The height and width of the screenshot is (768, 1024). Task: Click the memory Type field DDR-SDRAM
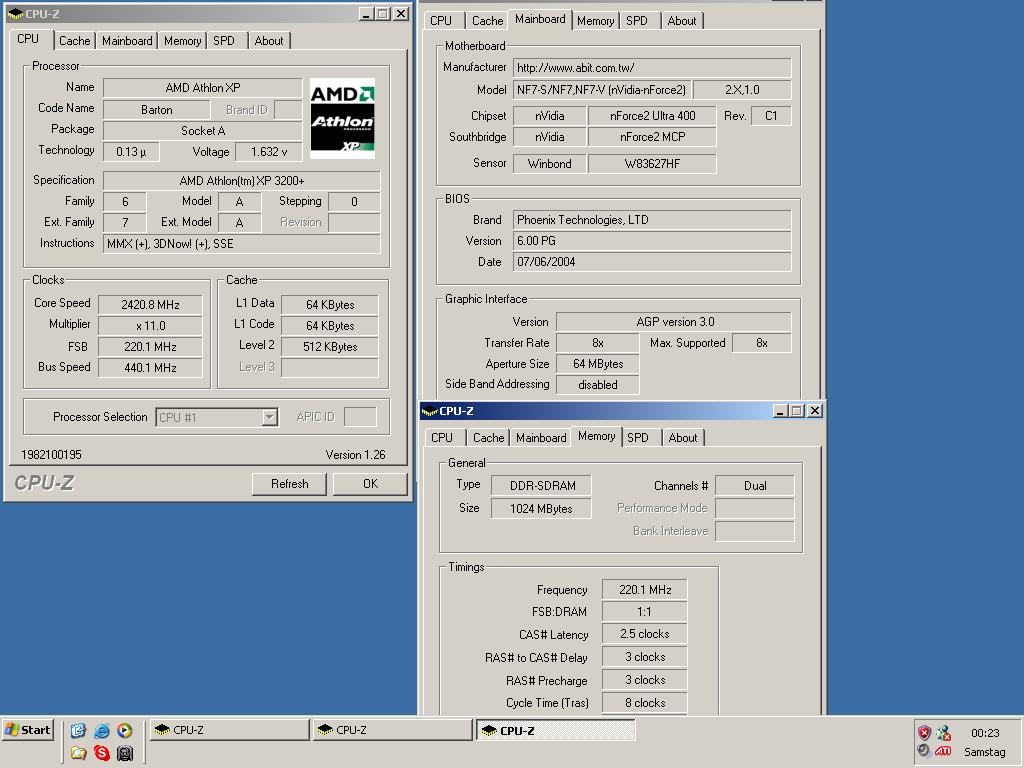(541, 486)
